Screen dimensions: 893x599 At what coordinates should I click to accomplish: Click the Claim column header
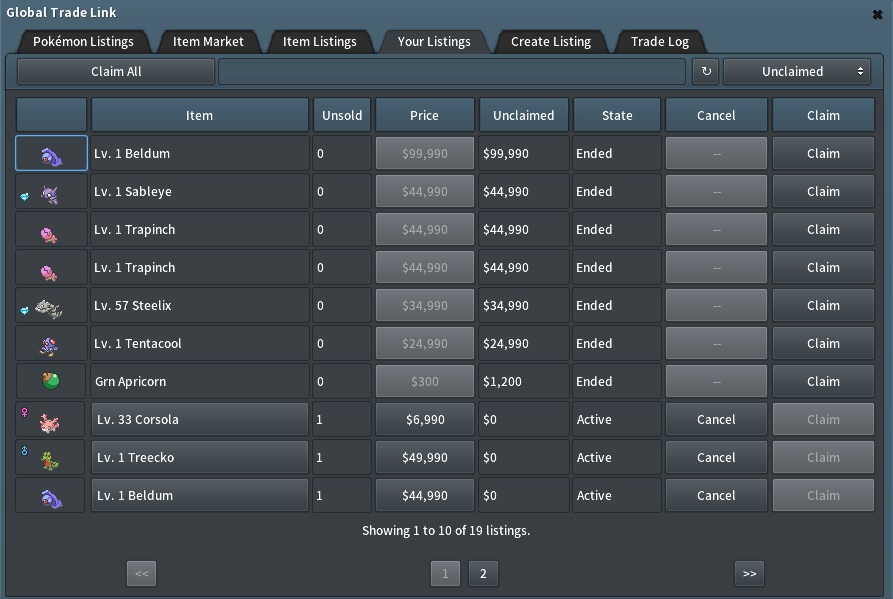point(823,115)
